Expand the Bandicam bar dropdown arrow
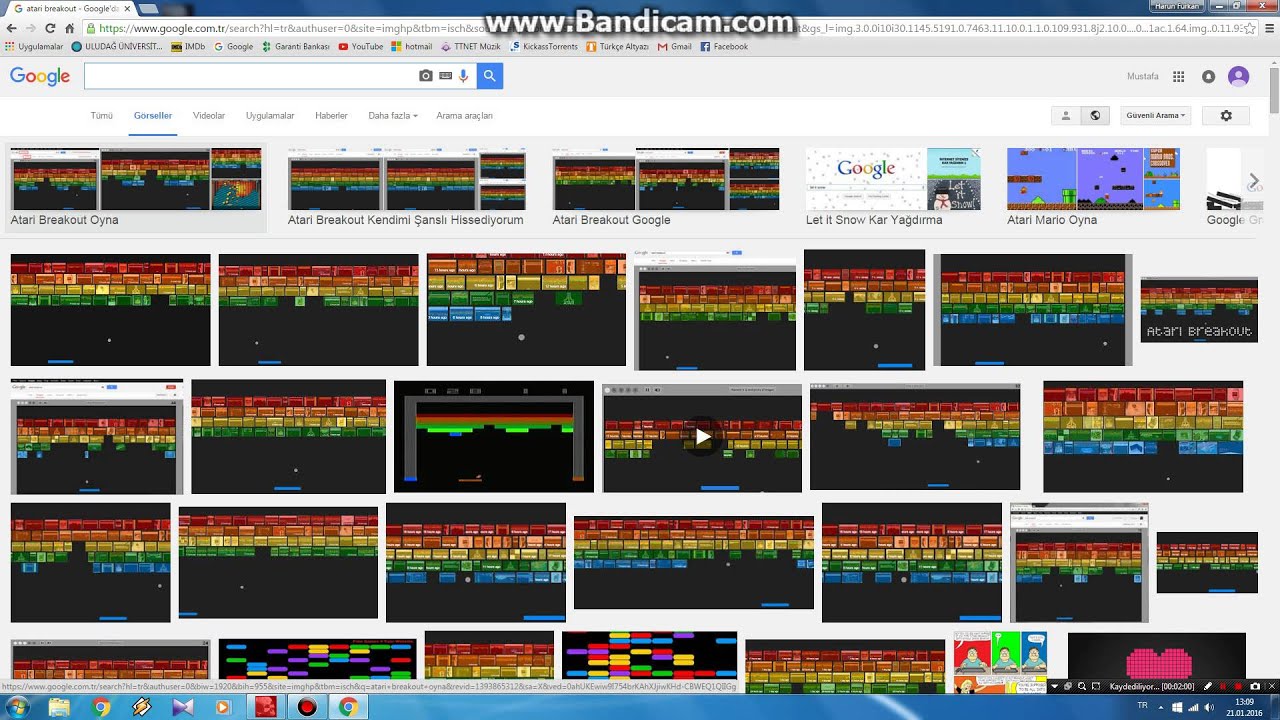Viewport: 1280px width, 720px height. pos(1054,686)
